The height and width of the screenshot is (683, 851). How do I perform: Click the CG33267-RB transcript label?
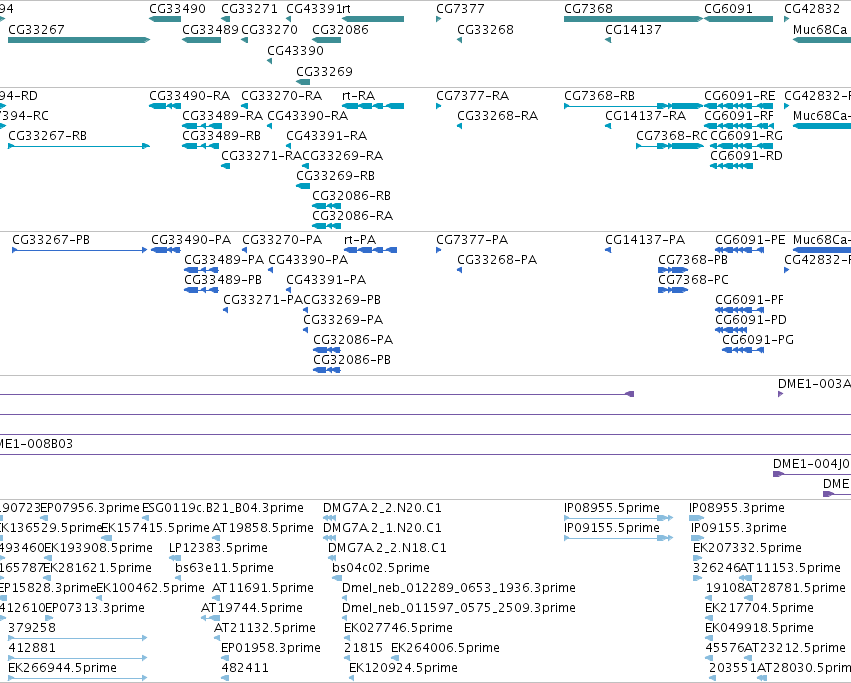click(48, 136)
